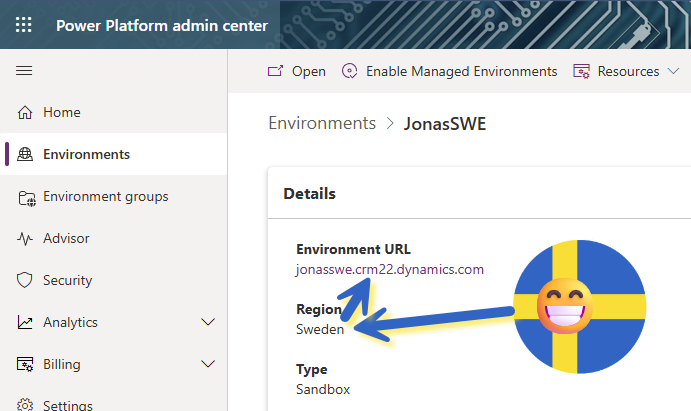Click the Environment groups folder icon
This screenshot has width=691, height=411.
pos(26,198)
